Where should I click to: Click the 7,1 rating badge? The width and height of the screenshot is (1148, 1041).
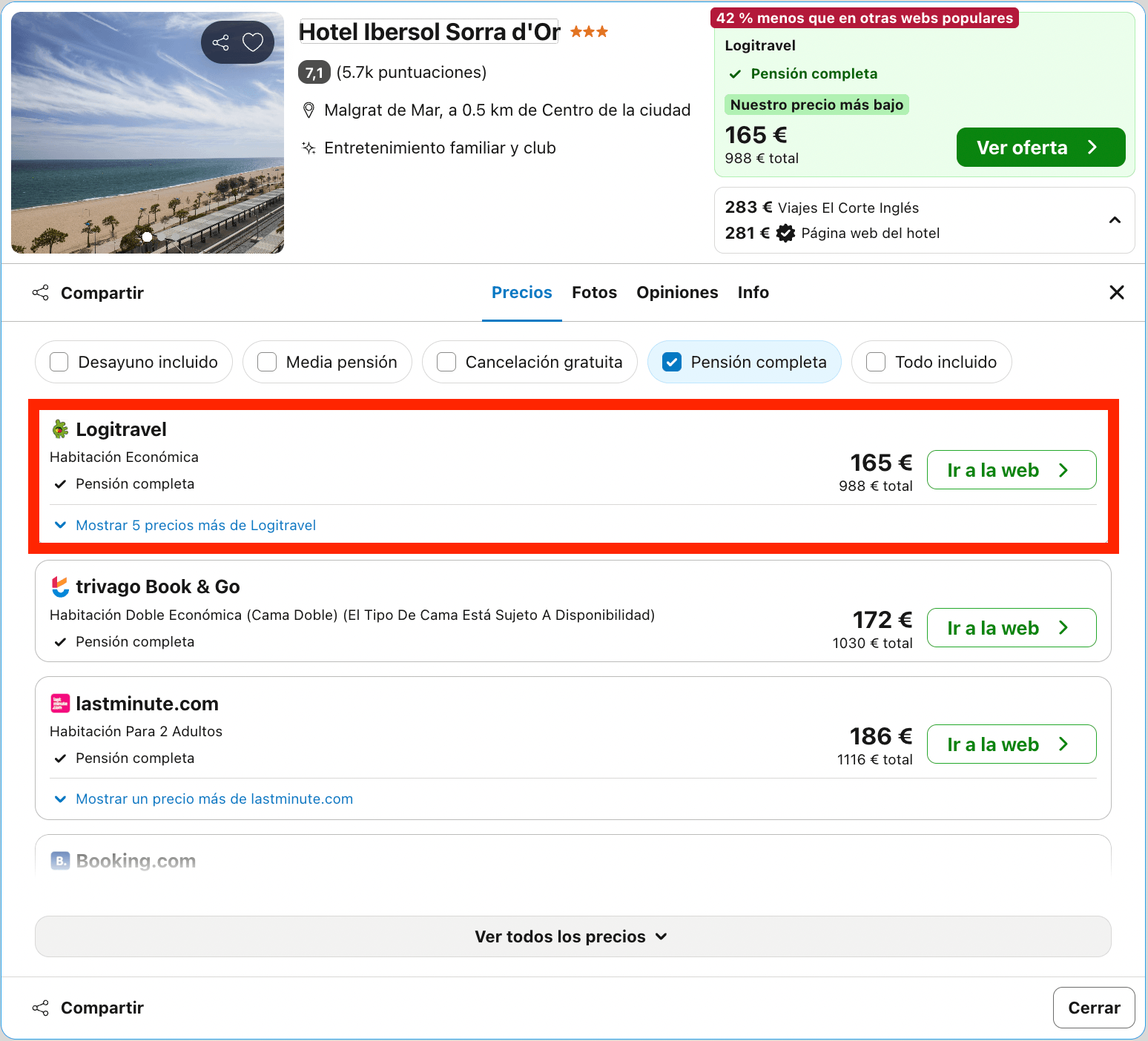314,72
